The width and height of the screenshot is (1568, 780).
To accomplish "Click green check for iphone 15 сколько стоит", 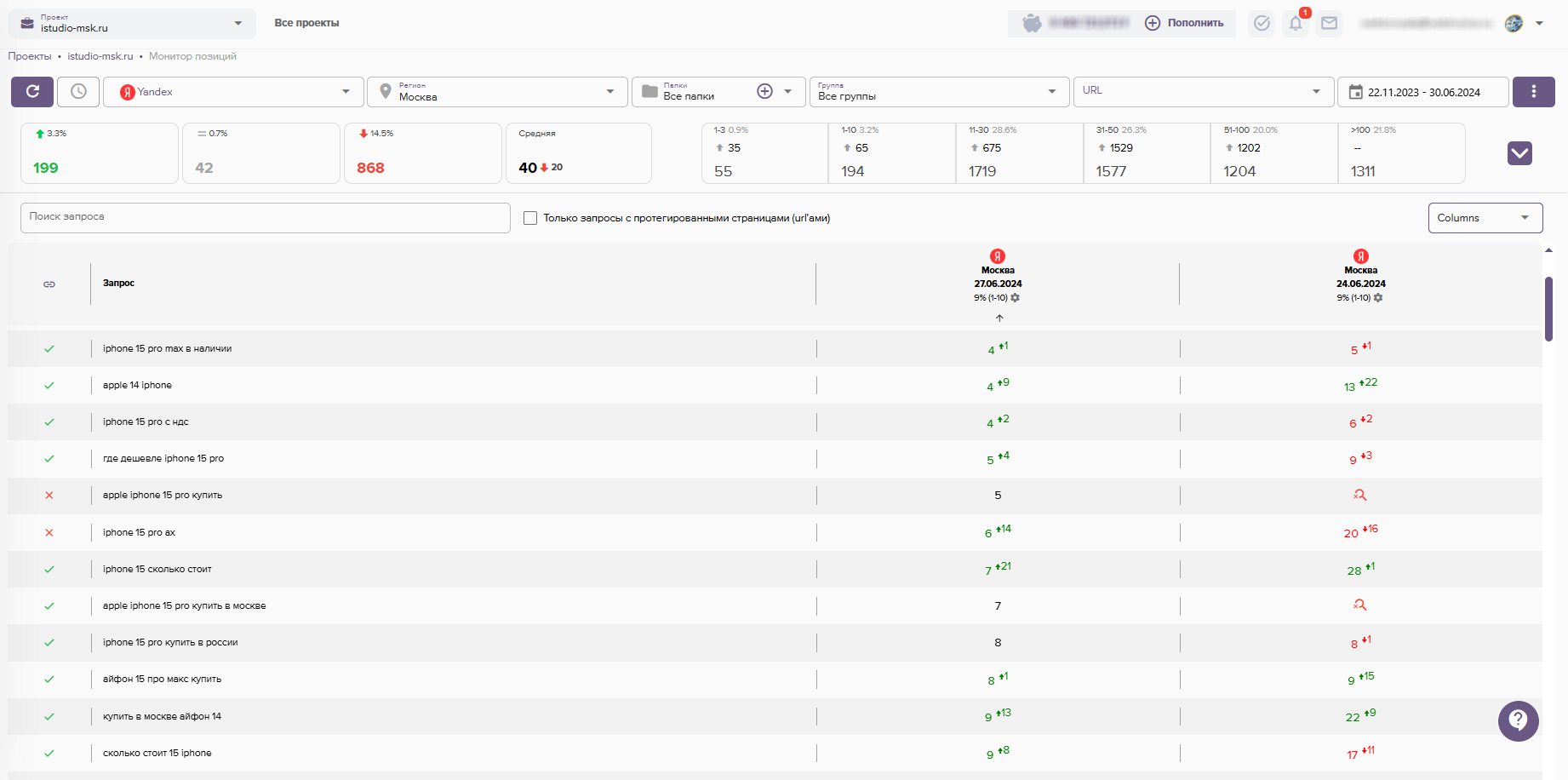I will (49, 570).
